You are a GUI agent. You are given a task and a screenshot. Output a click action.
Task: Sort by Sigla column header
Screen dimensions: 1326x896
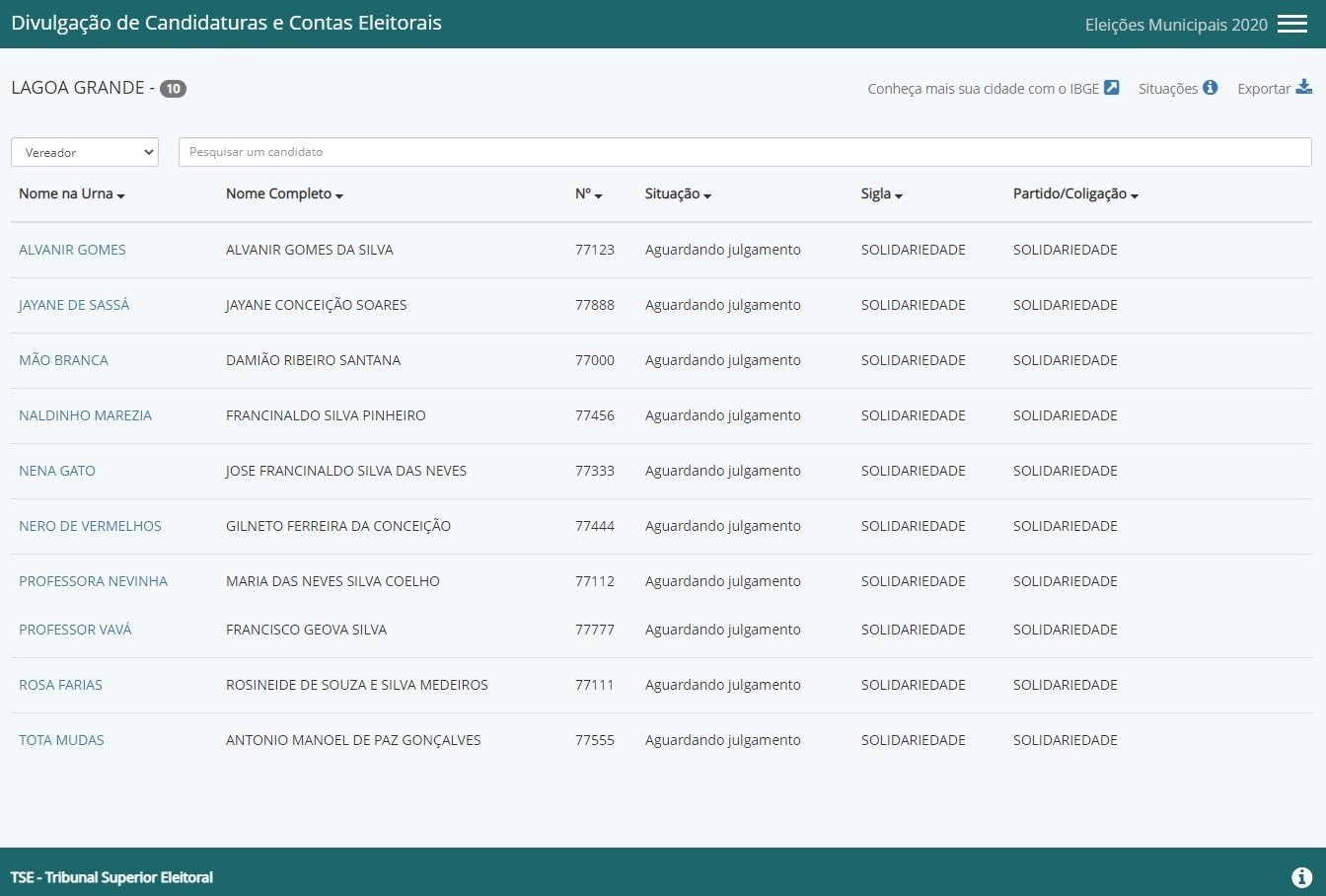[x=881, y=194]
